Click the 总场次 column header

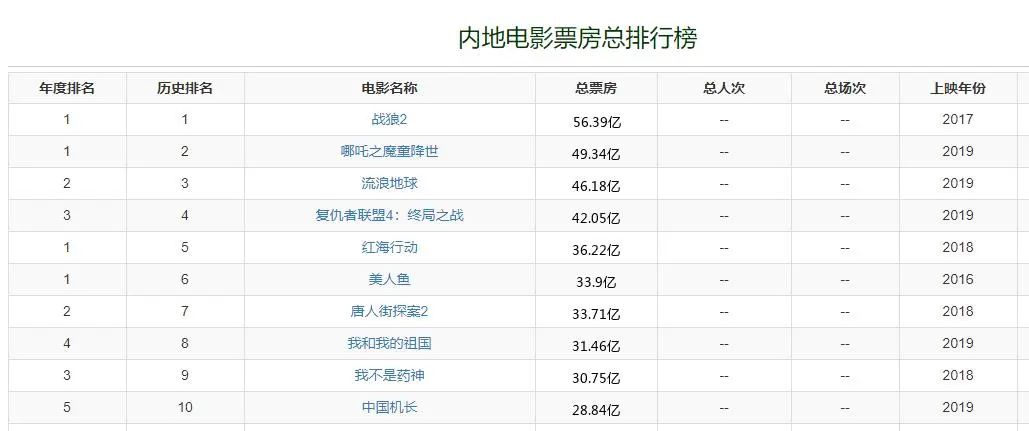click(845, 89)
